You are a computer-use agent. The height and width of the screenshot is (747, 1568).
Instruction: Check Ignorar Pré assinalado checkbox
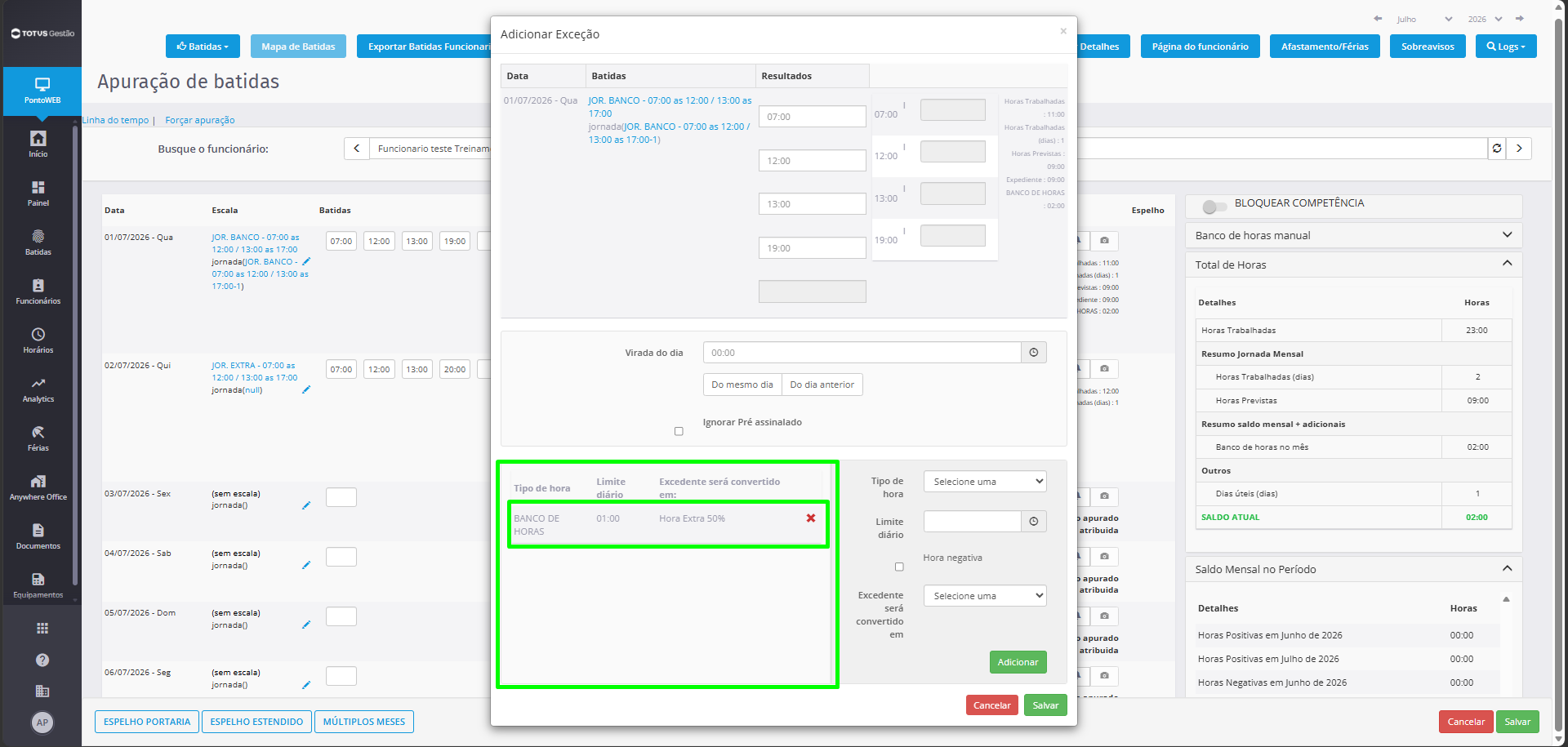[679, 431]
